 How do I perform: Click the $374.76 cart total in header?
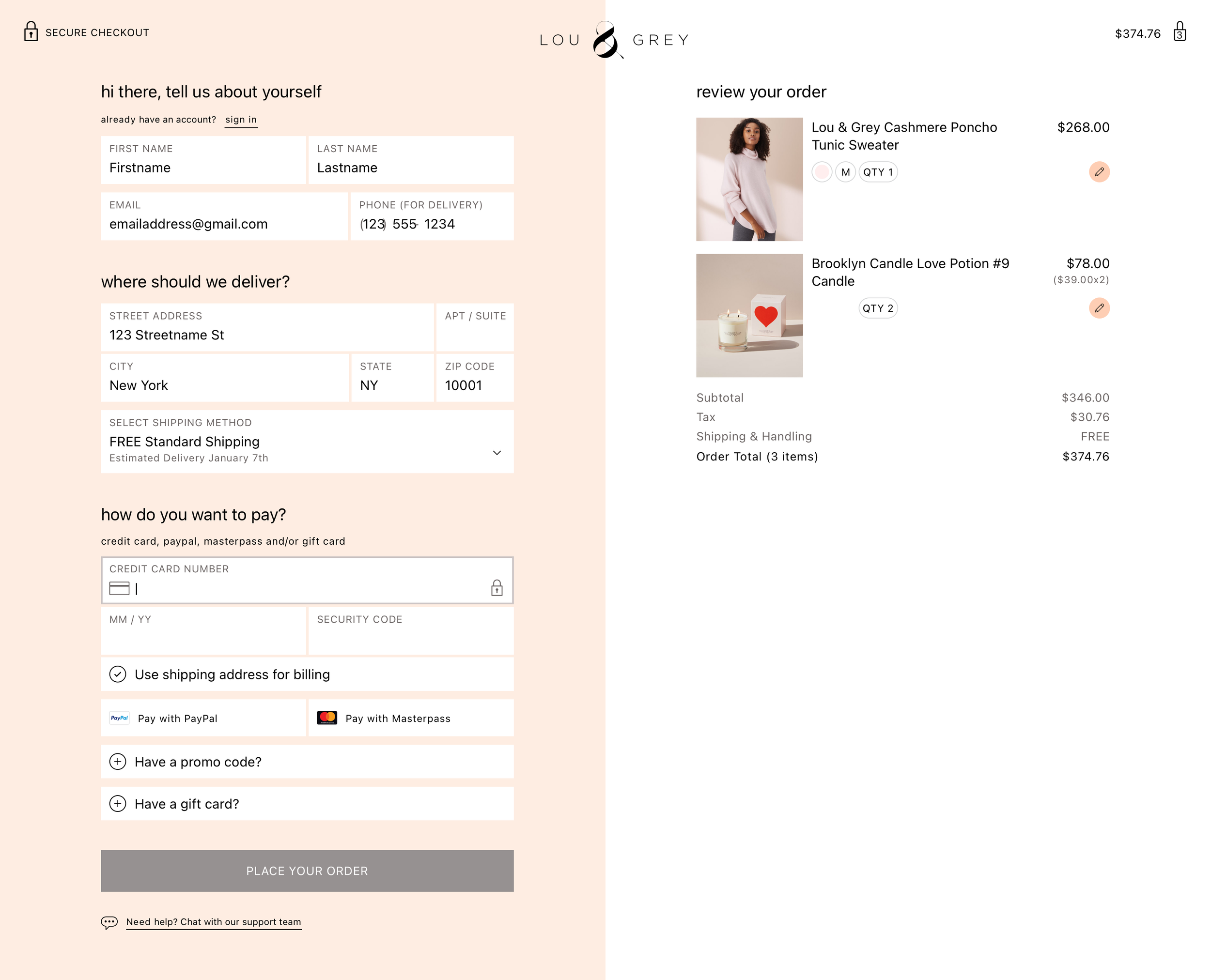[1137, 33]
